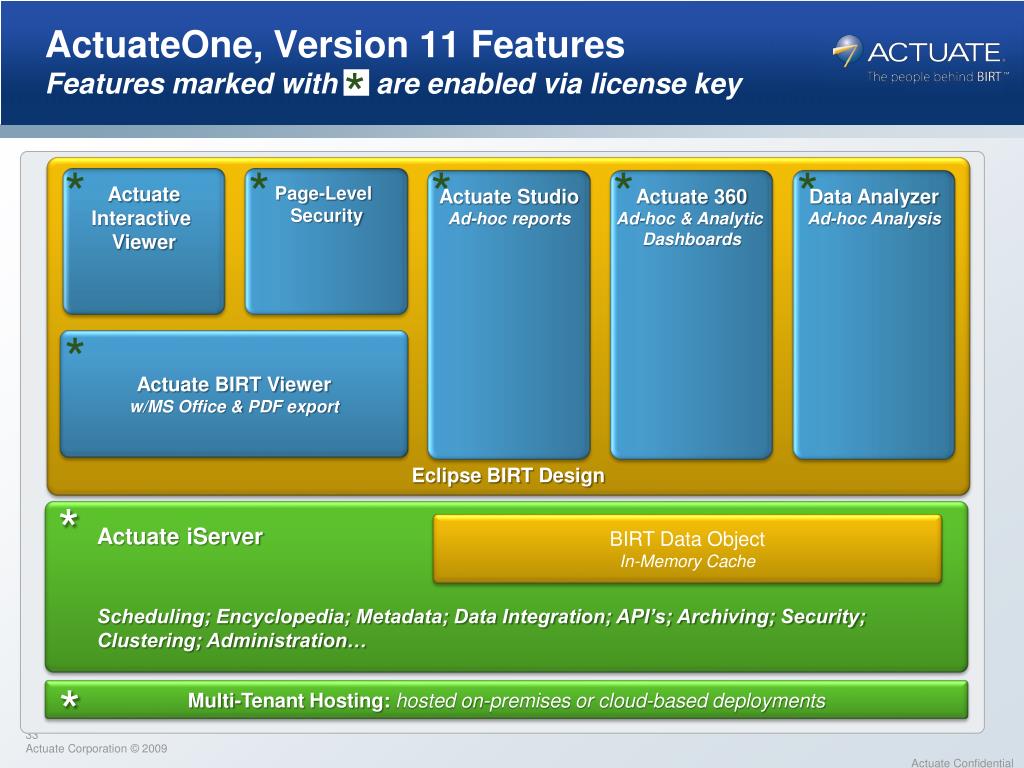Click the 'Eclipse BIRT Design' label

click(508, 475)
